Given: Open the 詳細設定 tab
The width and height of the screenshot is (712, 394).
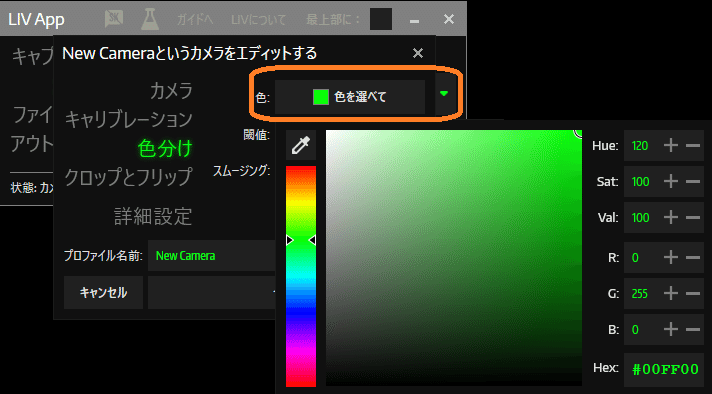Looking at the screenshot, I should click(x=153, y=216).
